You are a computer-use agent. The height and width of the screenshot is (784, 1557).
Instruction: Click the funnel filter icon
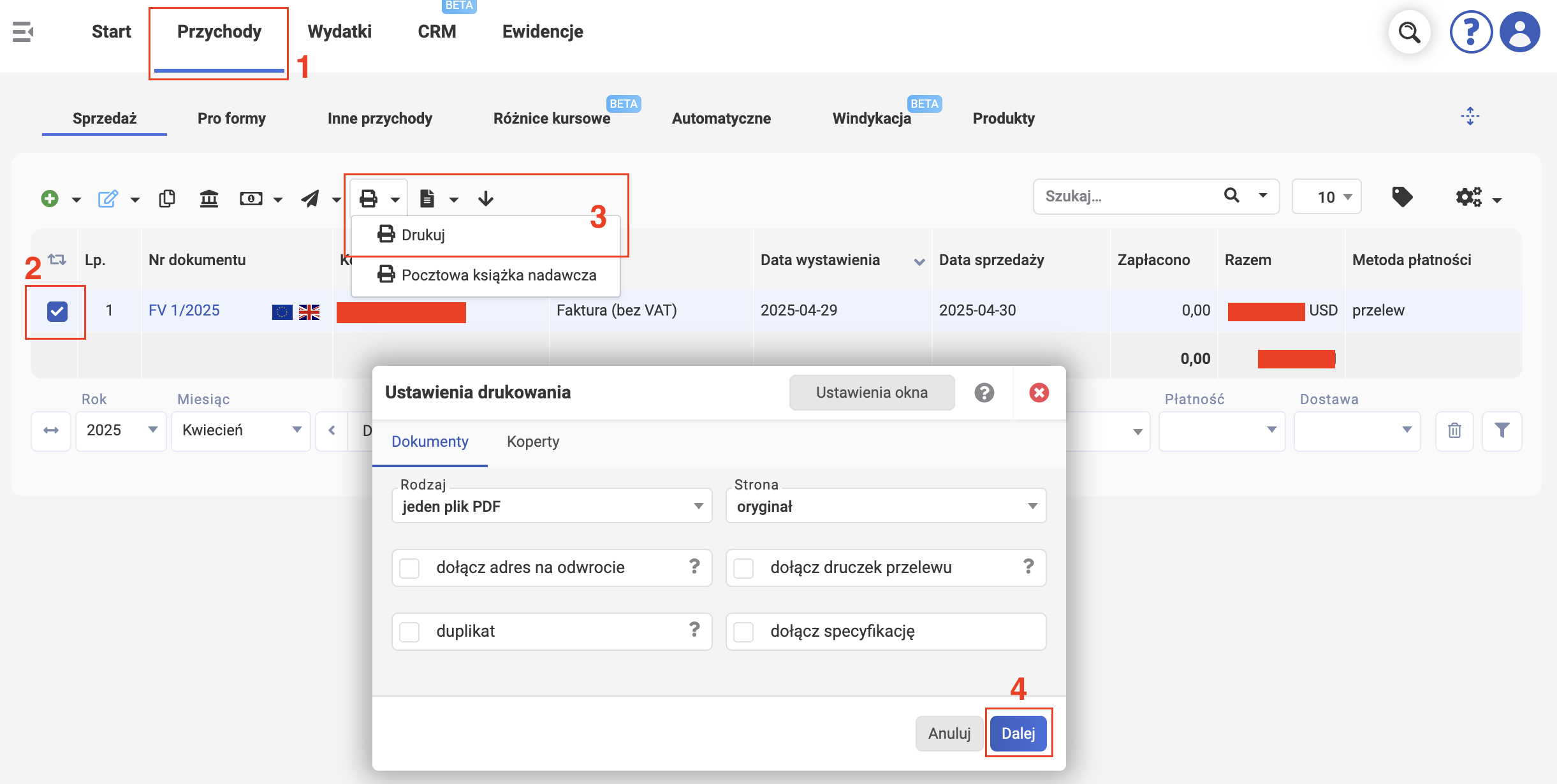click(1502, 431)
